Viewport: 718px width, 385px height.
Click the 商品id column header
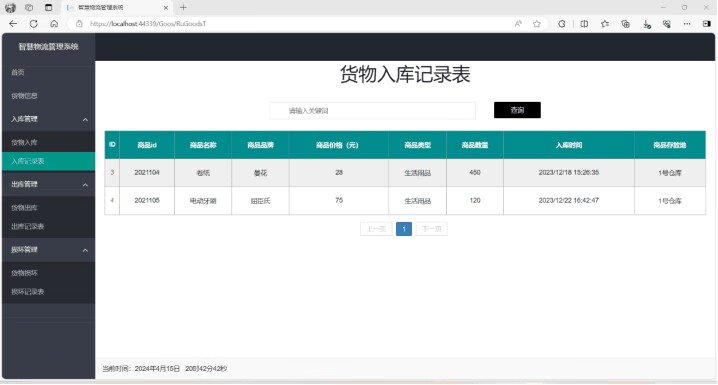click(x=147, y=145)
